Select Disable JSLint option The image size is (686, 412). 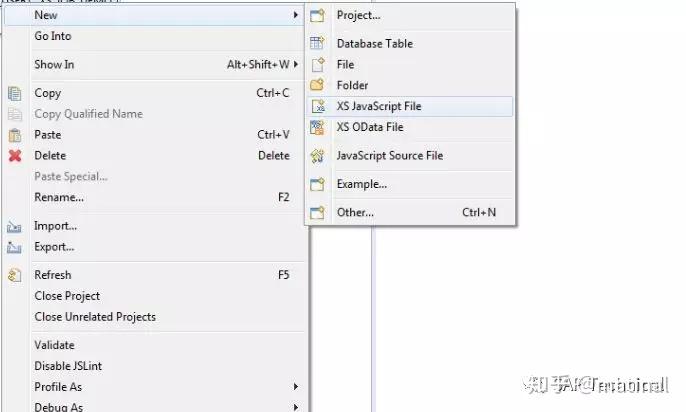(x=68, y=366)
